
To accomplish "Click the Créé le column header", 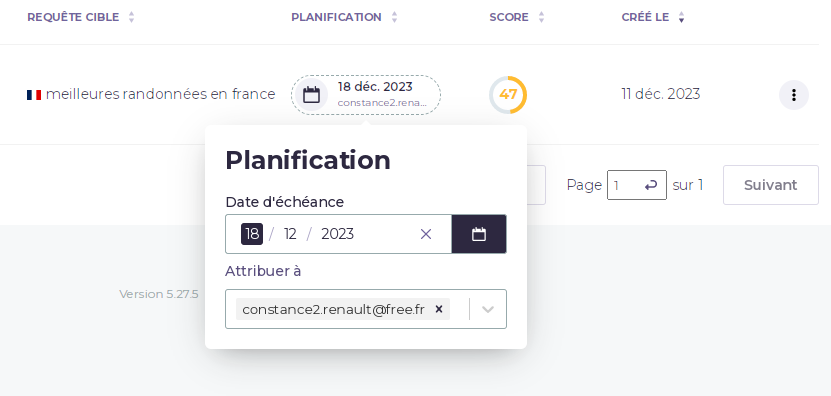I will [x=646, y=17].
